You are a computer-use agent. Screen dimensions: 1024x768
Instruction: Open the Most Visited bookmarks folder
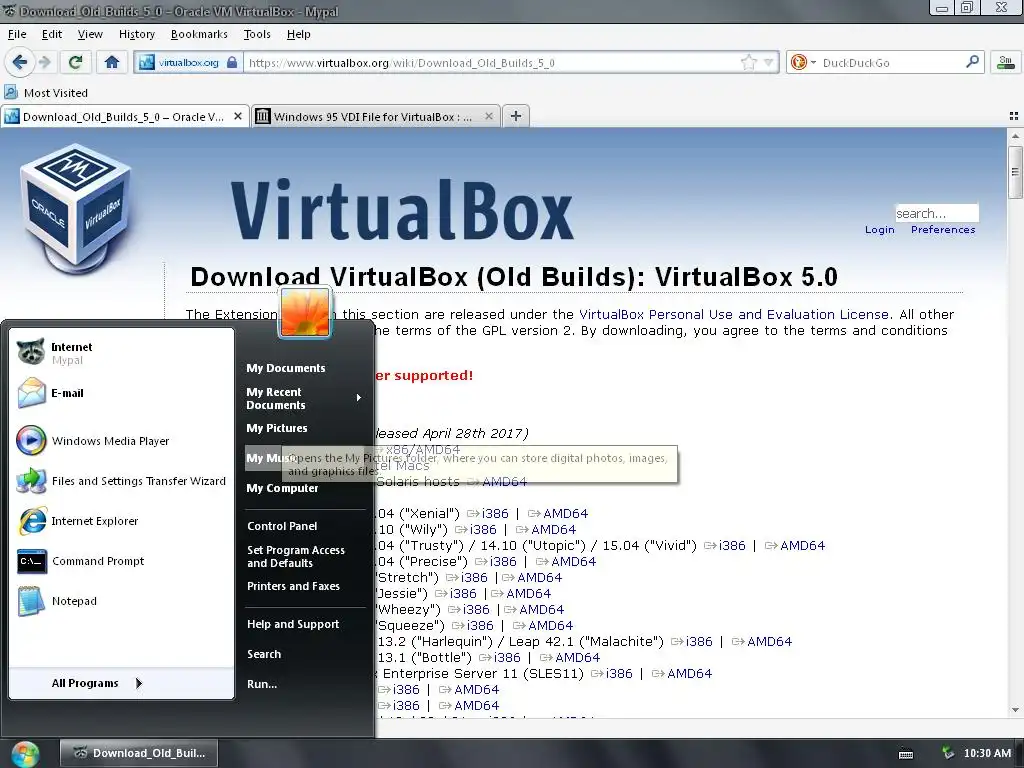[x=46, y=93]
